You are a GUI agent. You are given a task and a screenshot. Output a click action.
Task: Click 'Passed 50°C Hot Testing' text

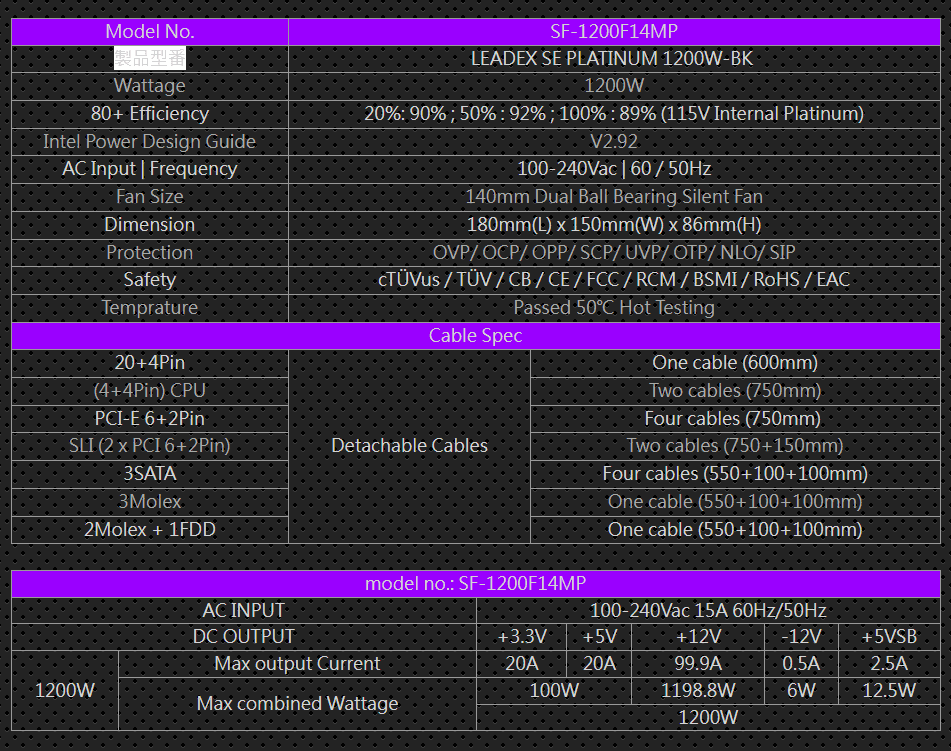(x=613, y=307)
